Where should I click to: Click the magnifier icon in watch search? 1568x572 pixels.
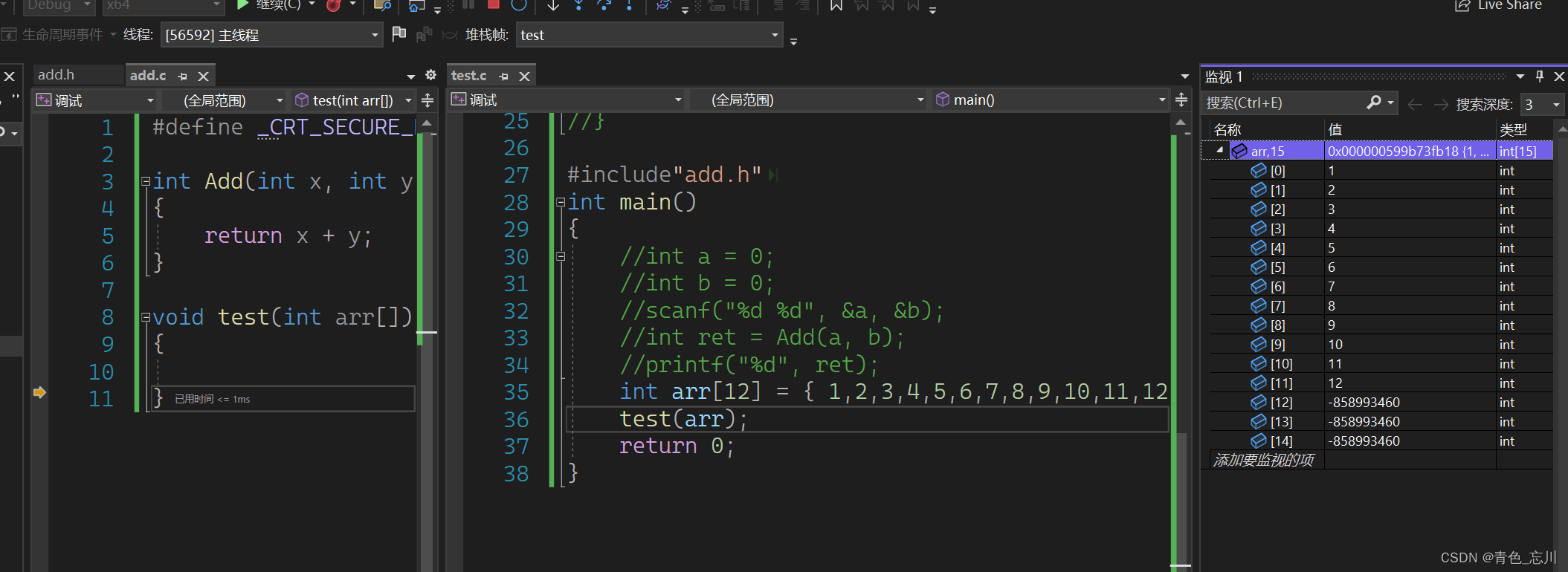pos(1373,103)
